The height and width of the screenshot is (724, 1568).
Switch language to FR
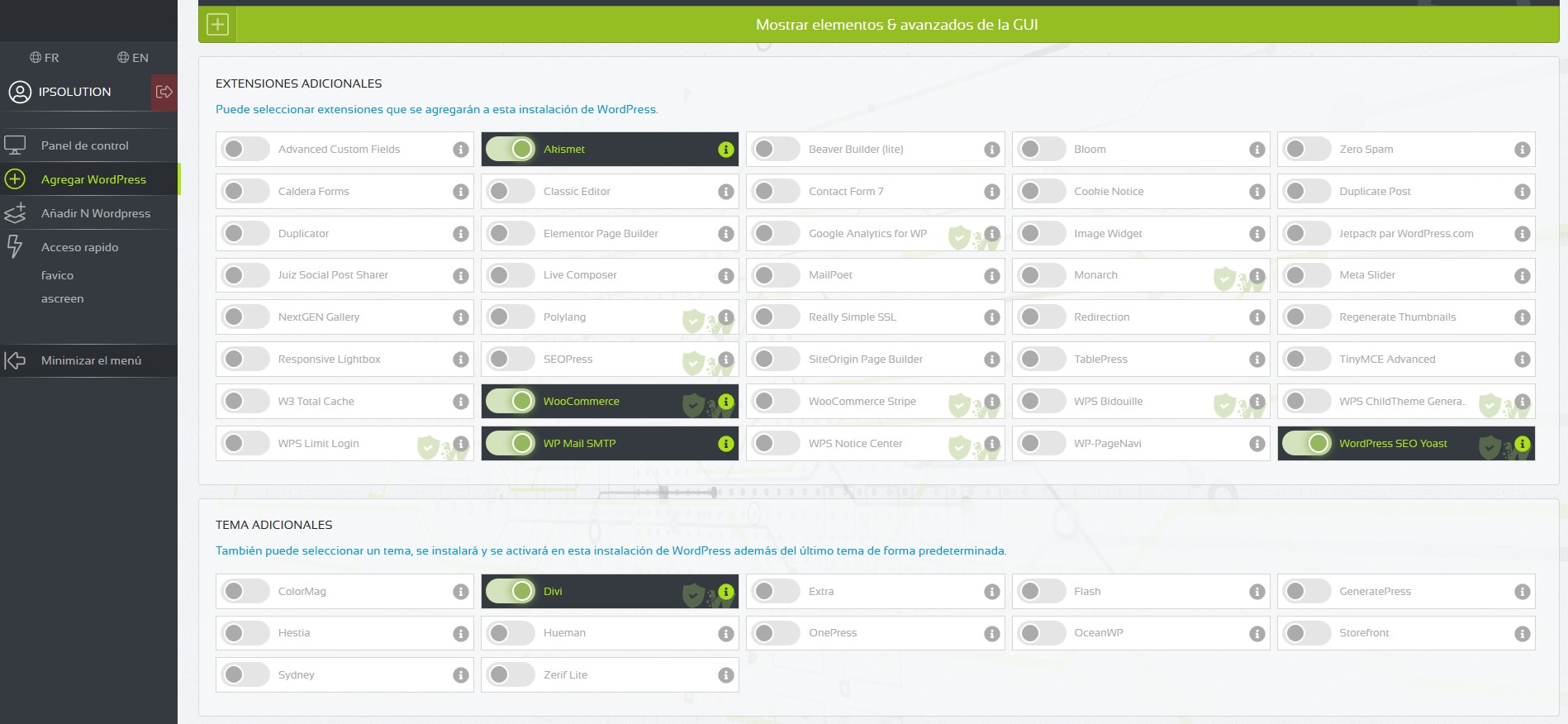click(45, 58)
